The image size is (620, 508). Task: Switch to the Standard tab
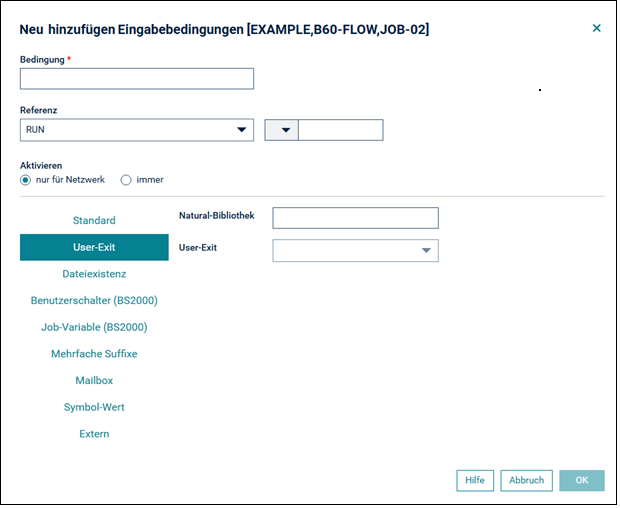pos(94,220)
